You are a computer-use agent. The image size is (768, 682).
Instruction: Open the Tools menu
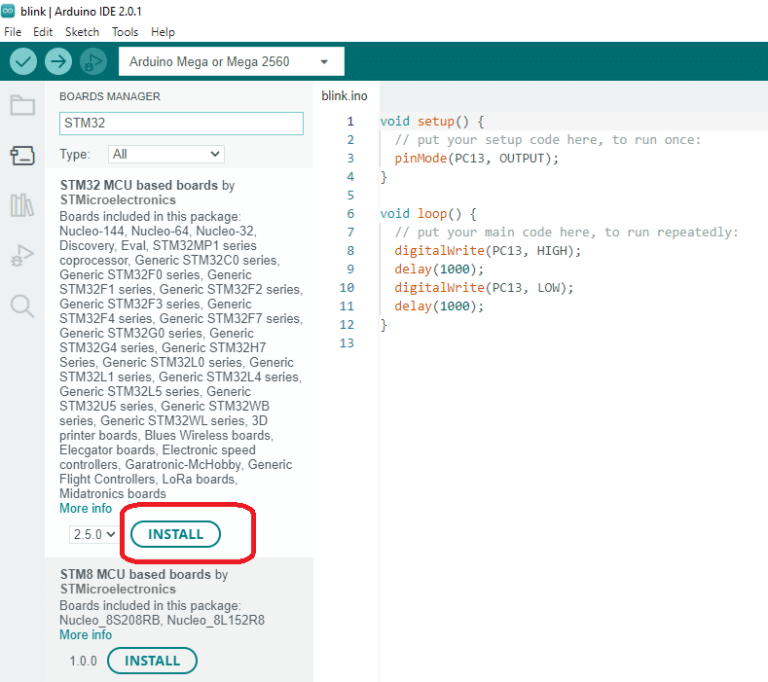click(x=125, y=32)
